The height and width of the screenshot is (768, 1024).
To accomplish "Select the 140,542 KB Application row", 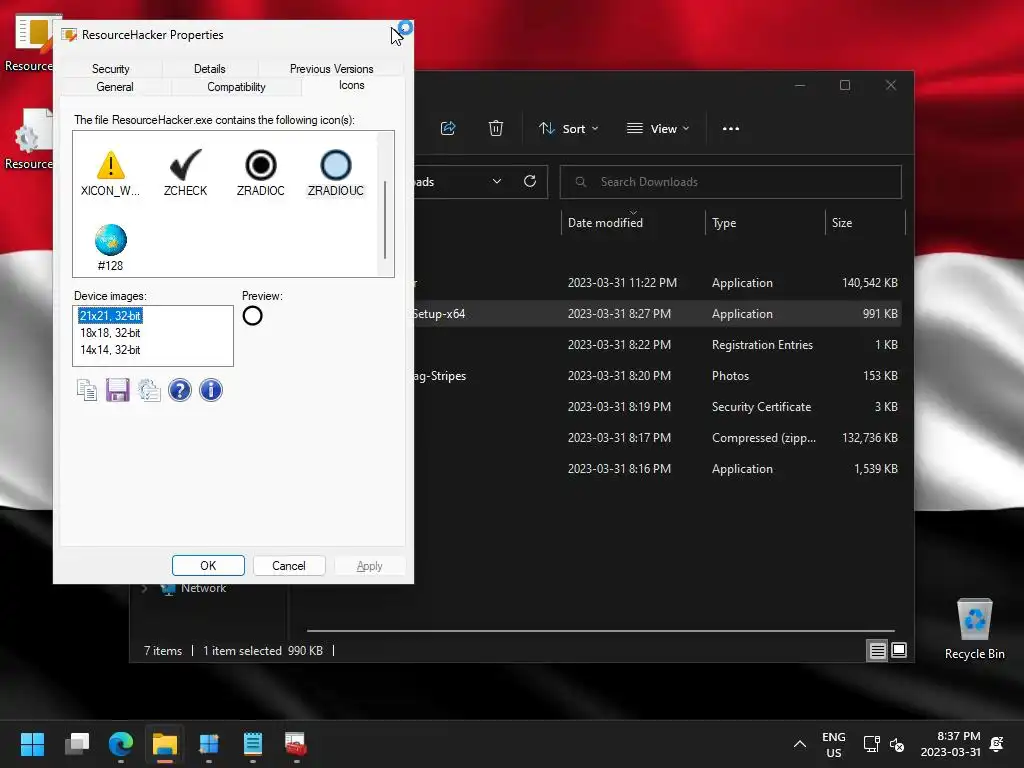I will point(660,283).
